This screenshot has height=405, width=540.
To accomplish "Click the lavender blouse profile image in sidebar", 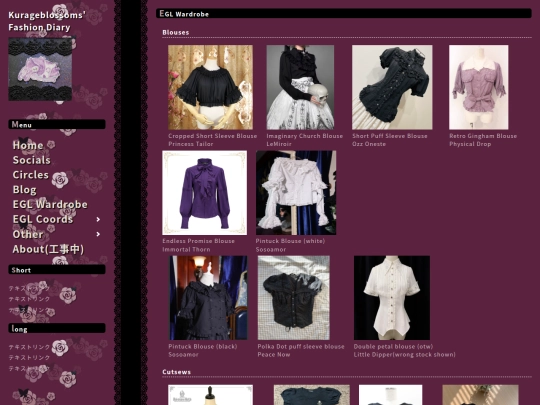I will [40, 69].
